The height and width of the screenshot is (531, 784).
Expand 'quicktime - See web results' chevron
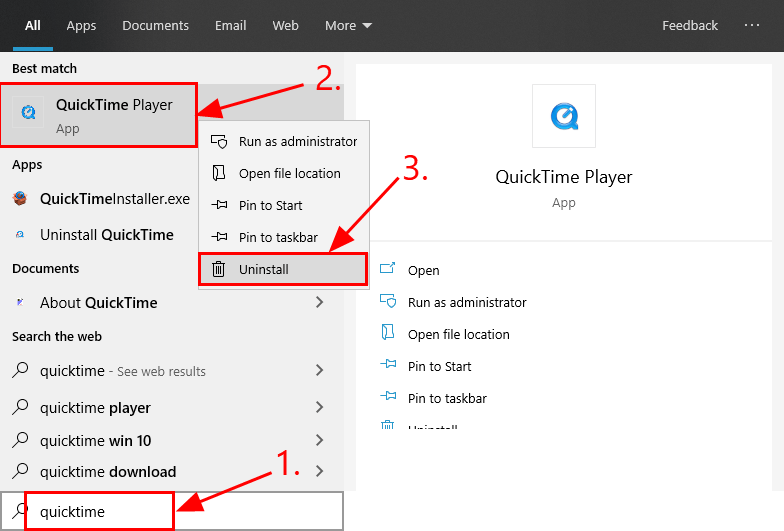(320, 370)
